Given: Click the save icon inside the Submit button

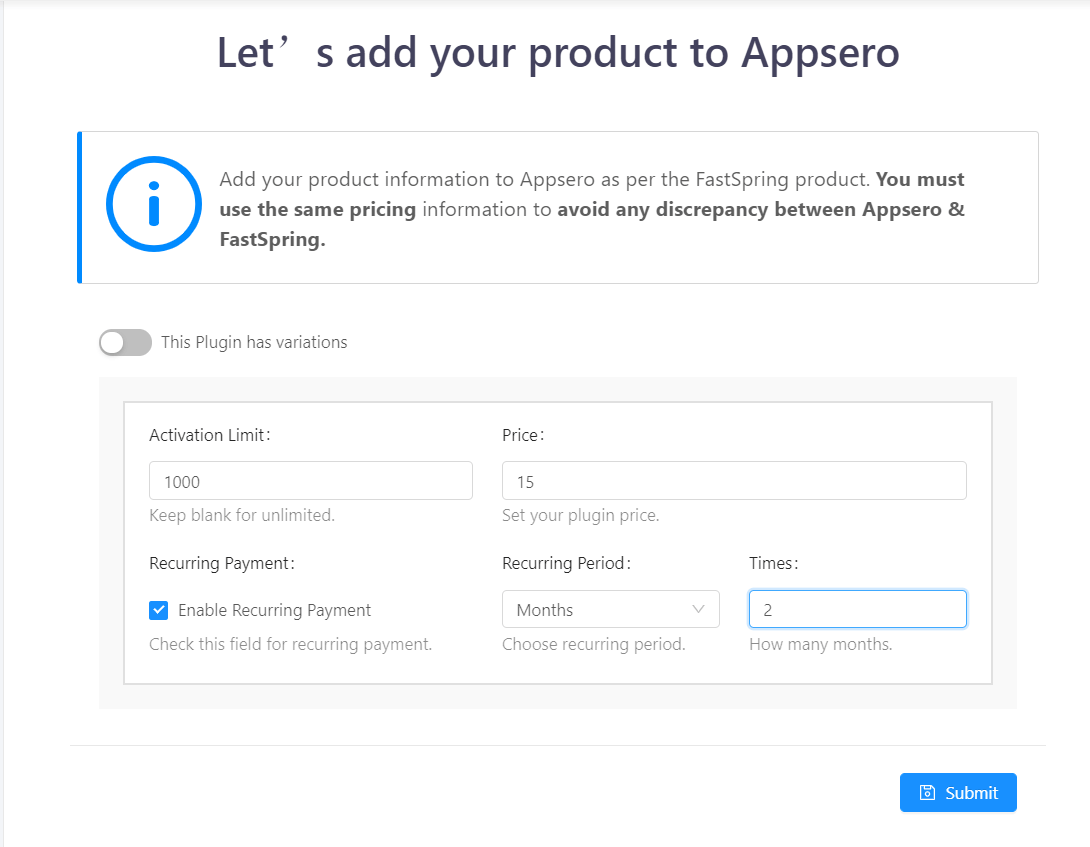Looking at the screenshot, I should click(926, 792).
